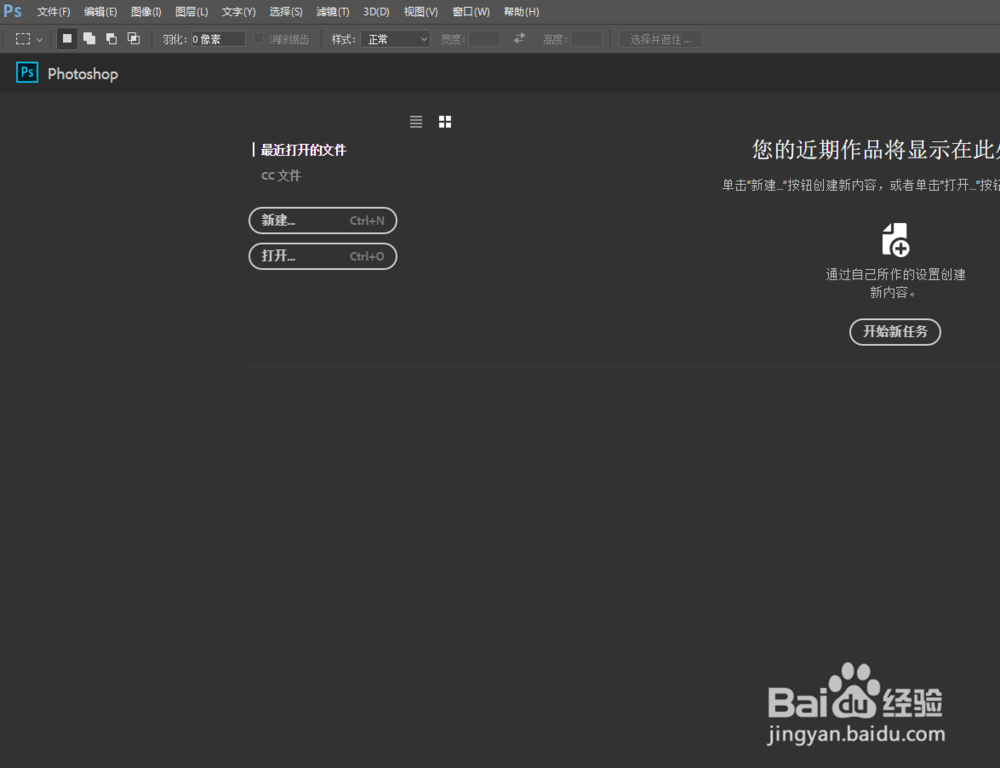Click the 打开... Ctrl+O button
Screen dimensions: 1000x768
pyautogui.click(x=323, y=256)
